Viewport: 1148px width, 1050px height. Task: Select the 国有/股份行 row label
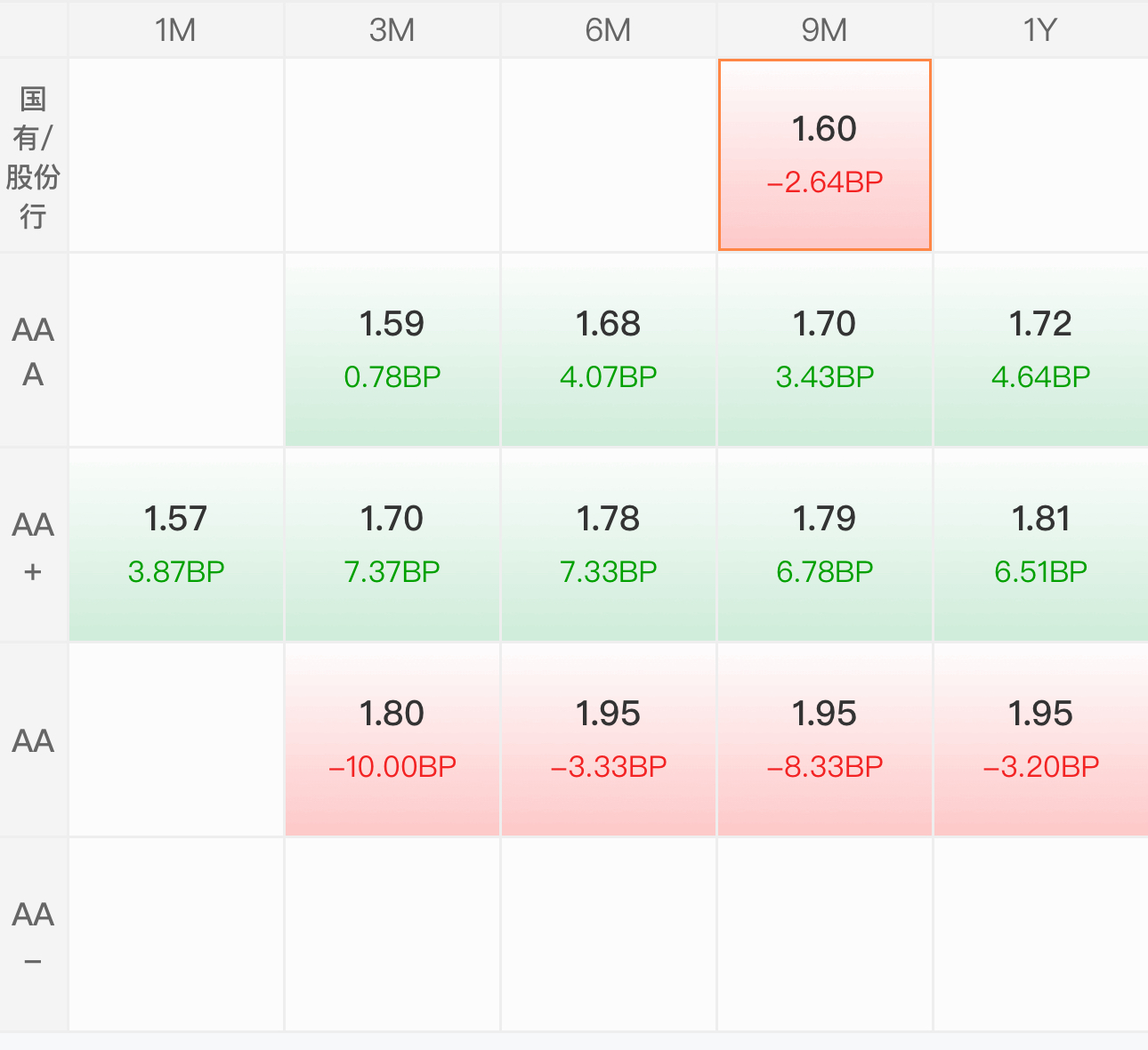click(x=33, y=157)
